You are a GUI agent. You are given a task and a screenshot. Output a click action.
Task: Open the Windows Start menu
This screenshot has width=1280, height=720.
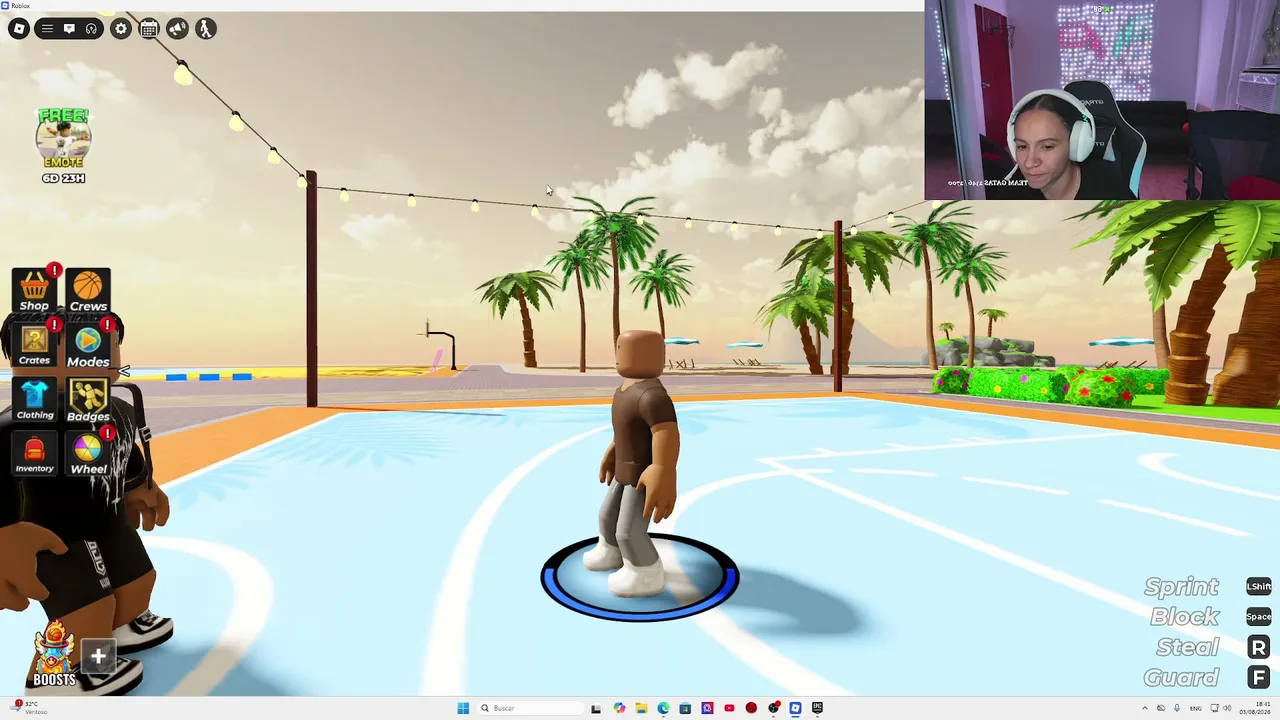[463, 708]
